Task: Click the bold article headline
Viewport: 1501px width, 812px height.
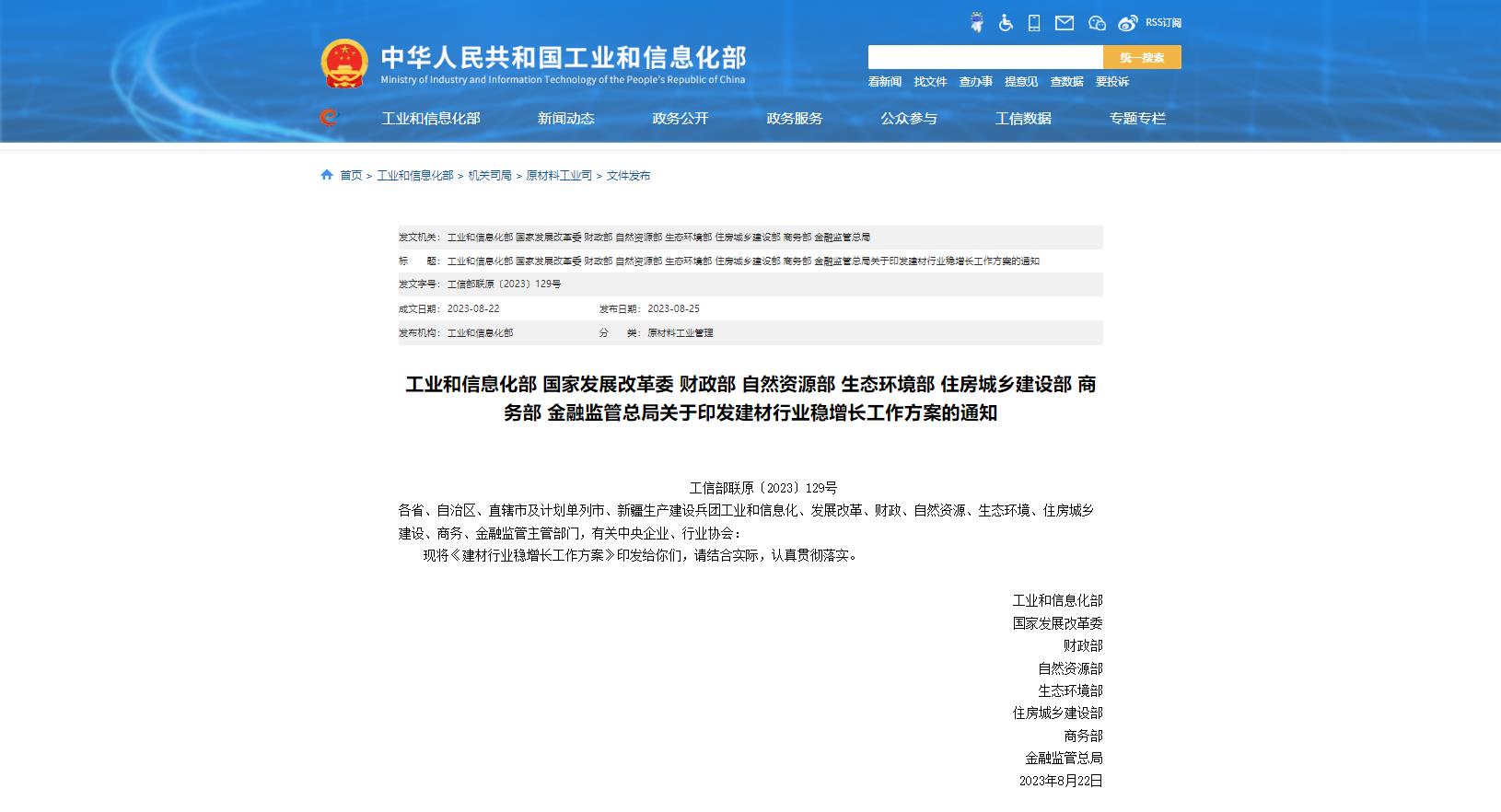Action: [x=750, y=399]
